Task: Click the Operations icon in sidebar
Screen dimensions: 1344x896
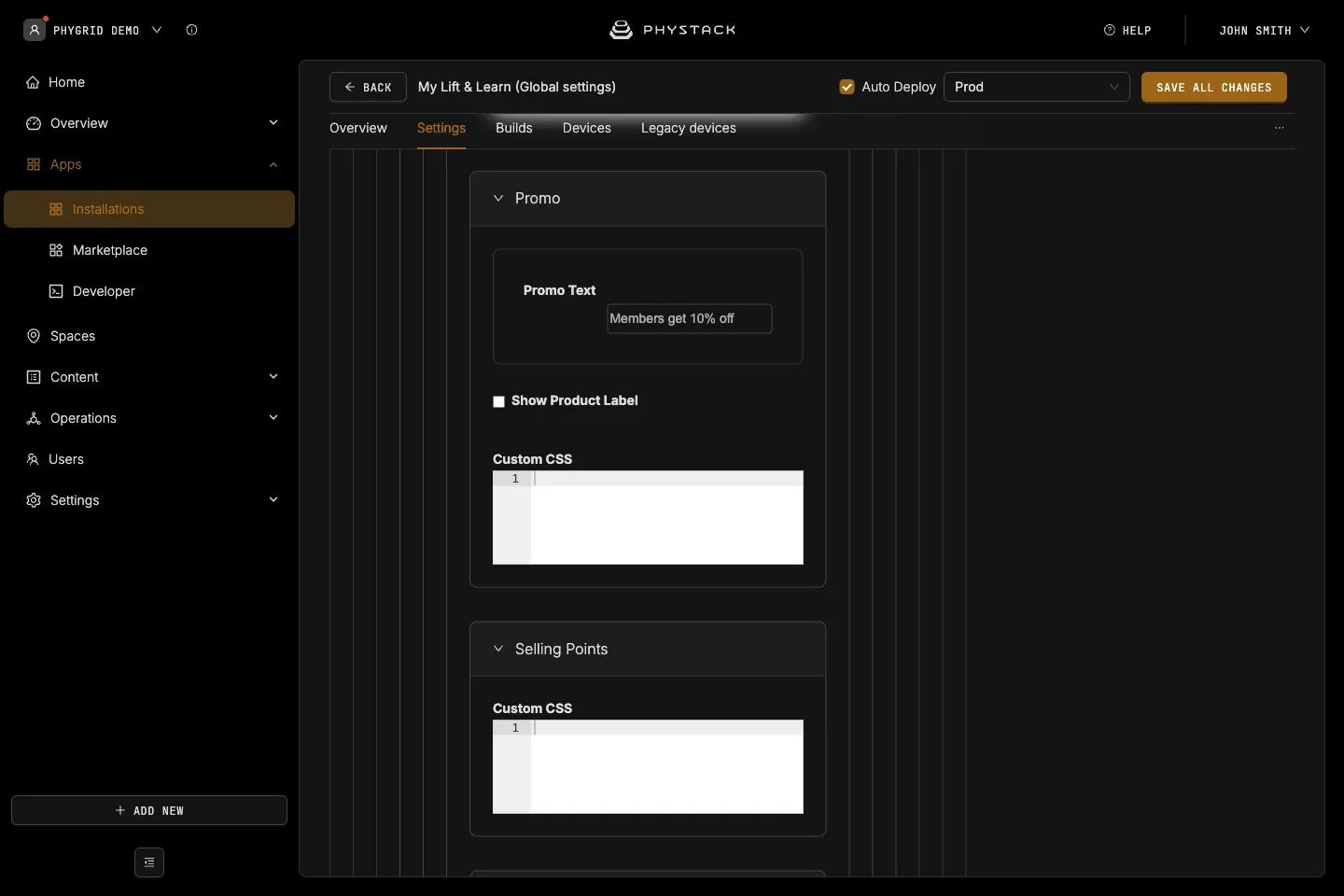Action: pos(34,418)
